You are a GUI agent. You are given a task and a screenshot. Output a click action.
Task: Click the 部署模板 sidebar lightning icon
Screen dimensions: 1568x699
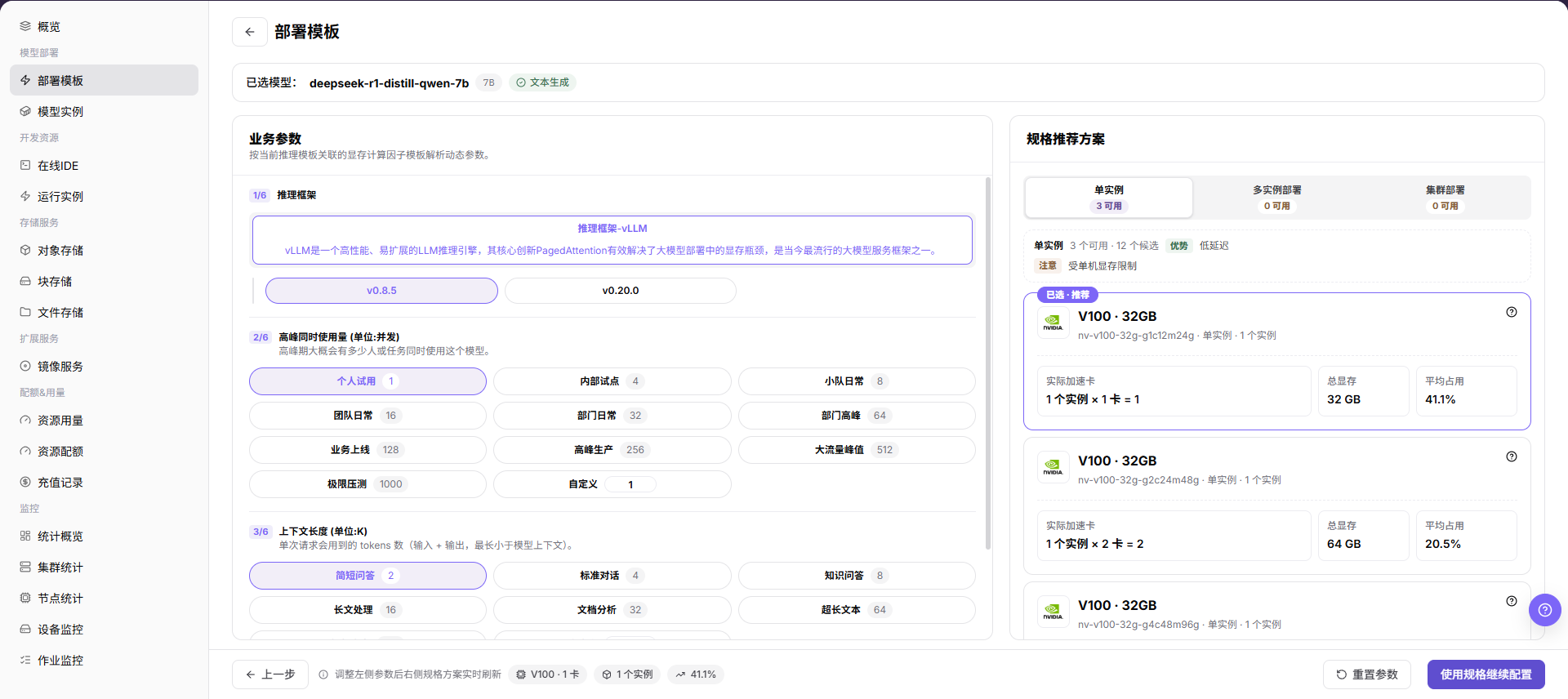coord(25,80)
